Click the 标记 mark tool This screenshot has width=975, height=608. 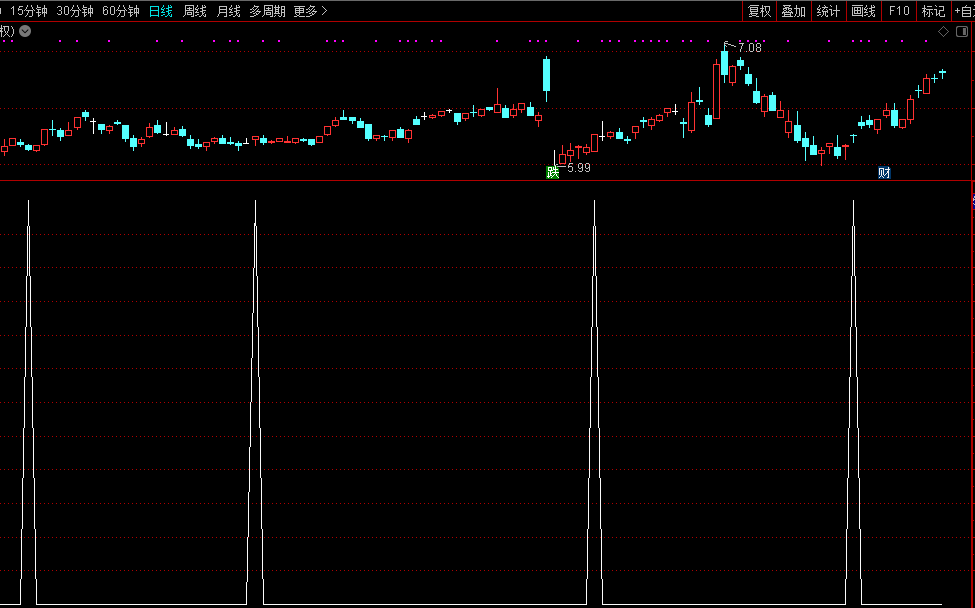point(933,11)
